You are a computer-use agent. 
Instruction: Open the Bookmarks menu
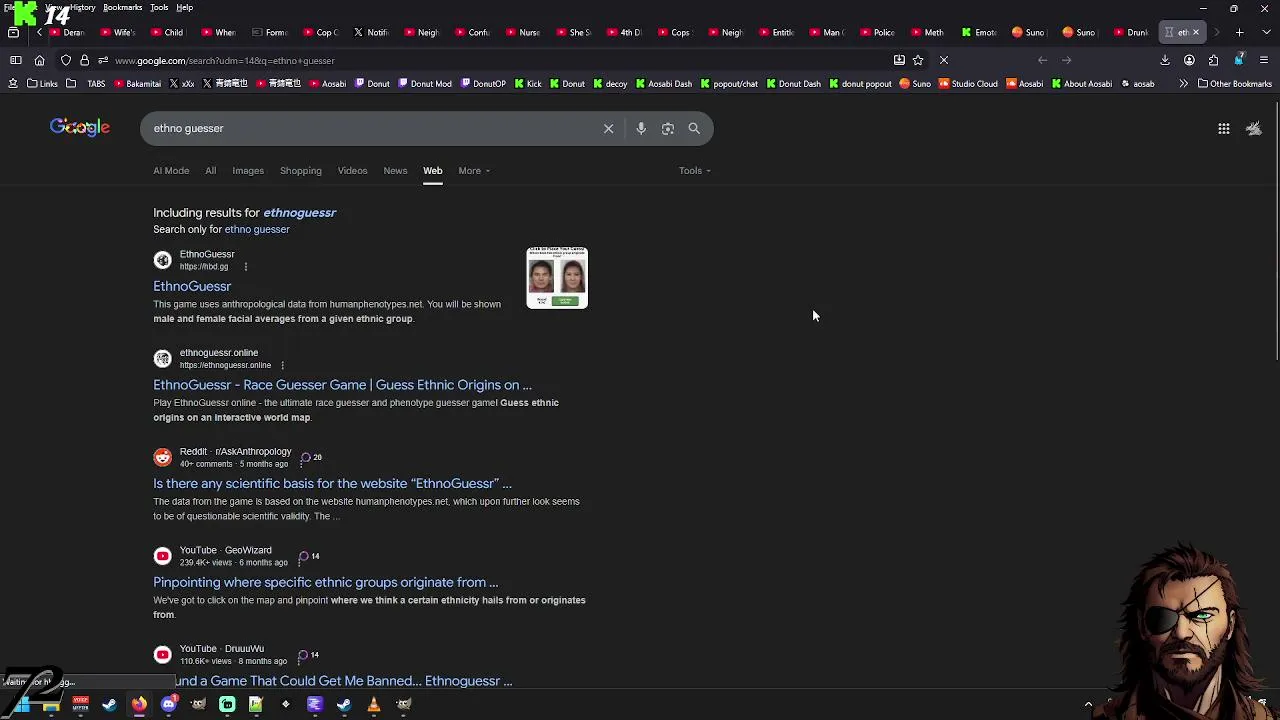[x=122, y=8]
